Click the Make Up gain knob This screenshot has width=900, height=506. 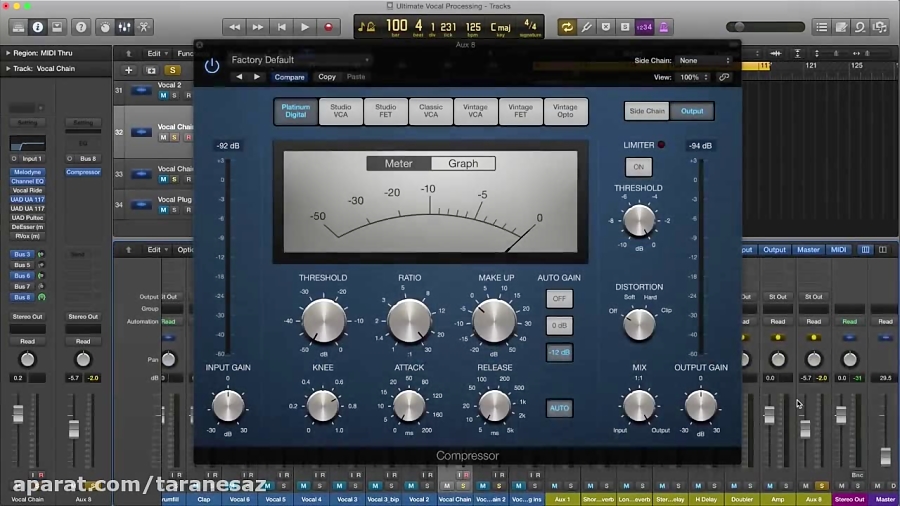(494, 321)
